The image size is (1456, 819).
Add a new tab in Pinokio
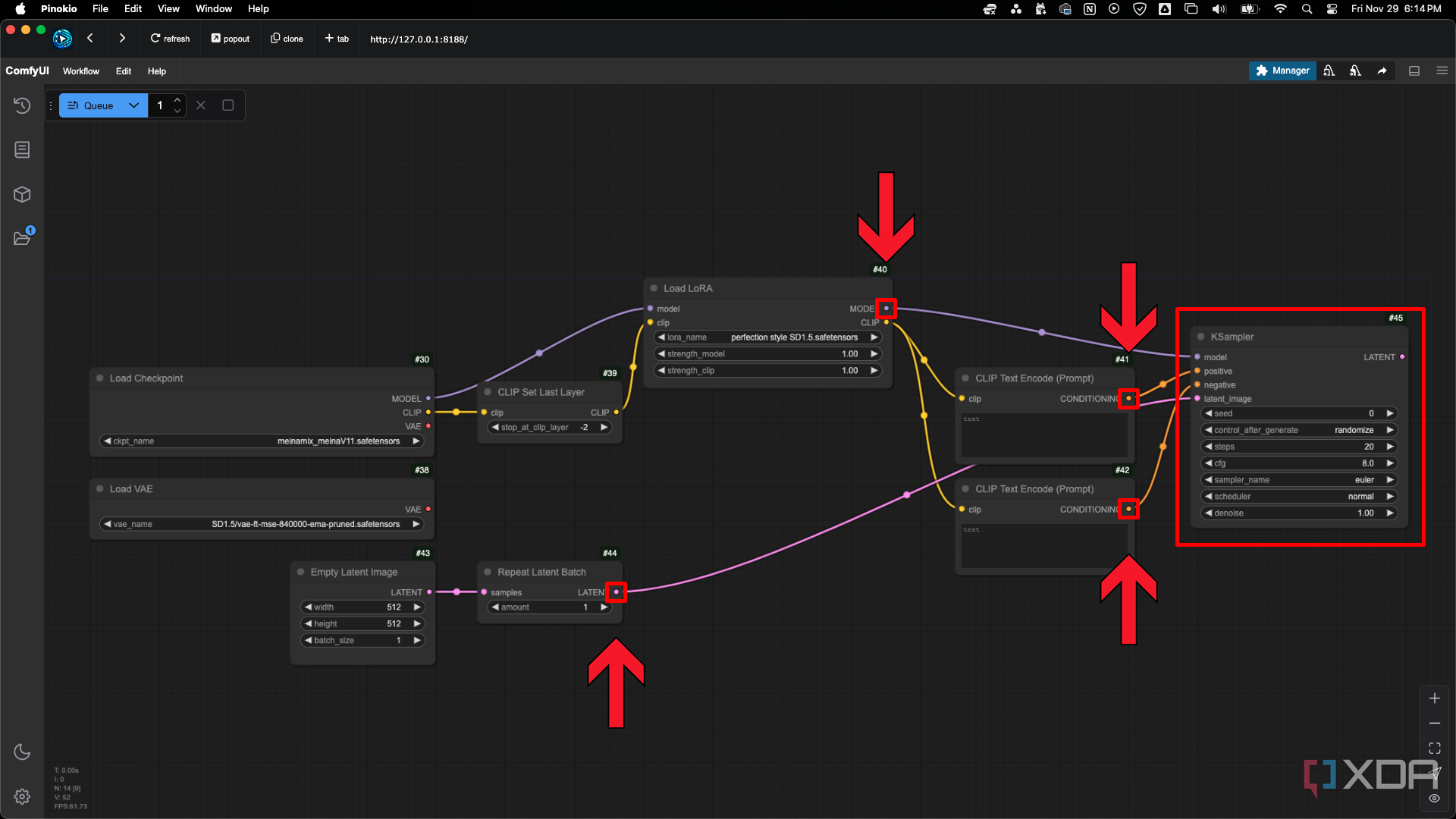[x=337, y=39]
